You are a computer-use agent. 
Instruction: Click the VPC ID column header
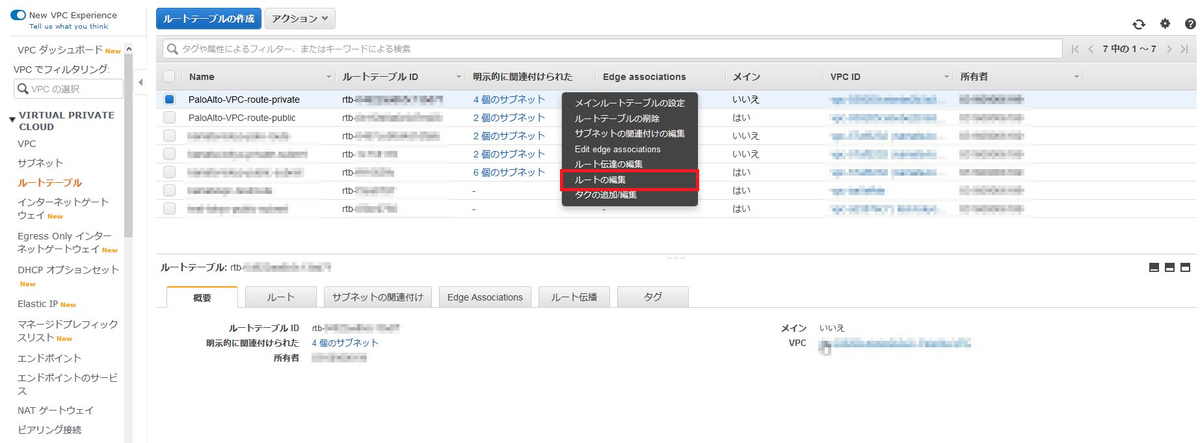846,77
